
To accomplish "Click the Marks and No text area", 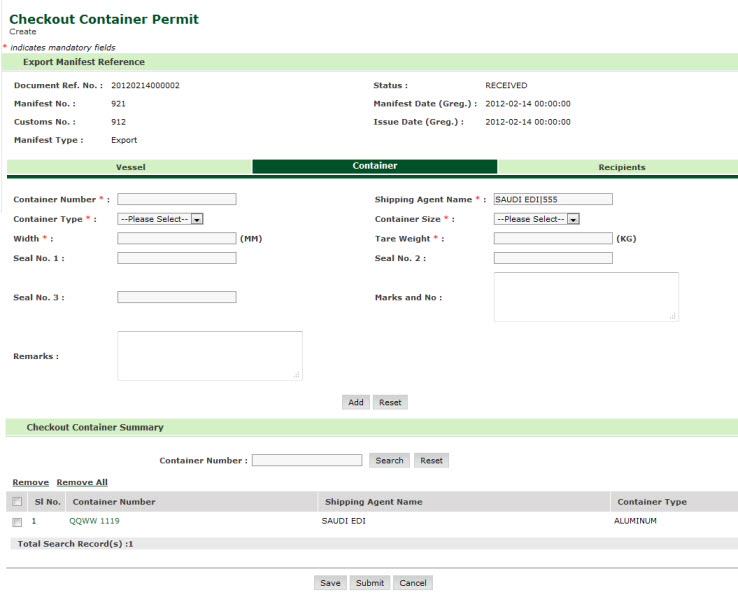I will coord(585,297).
